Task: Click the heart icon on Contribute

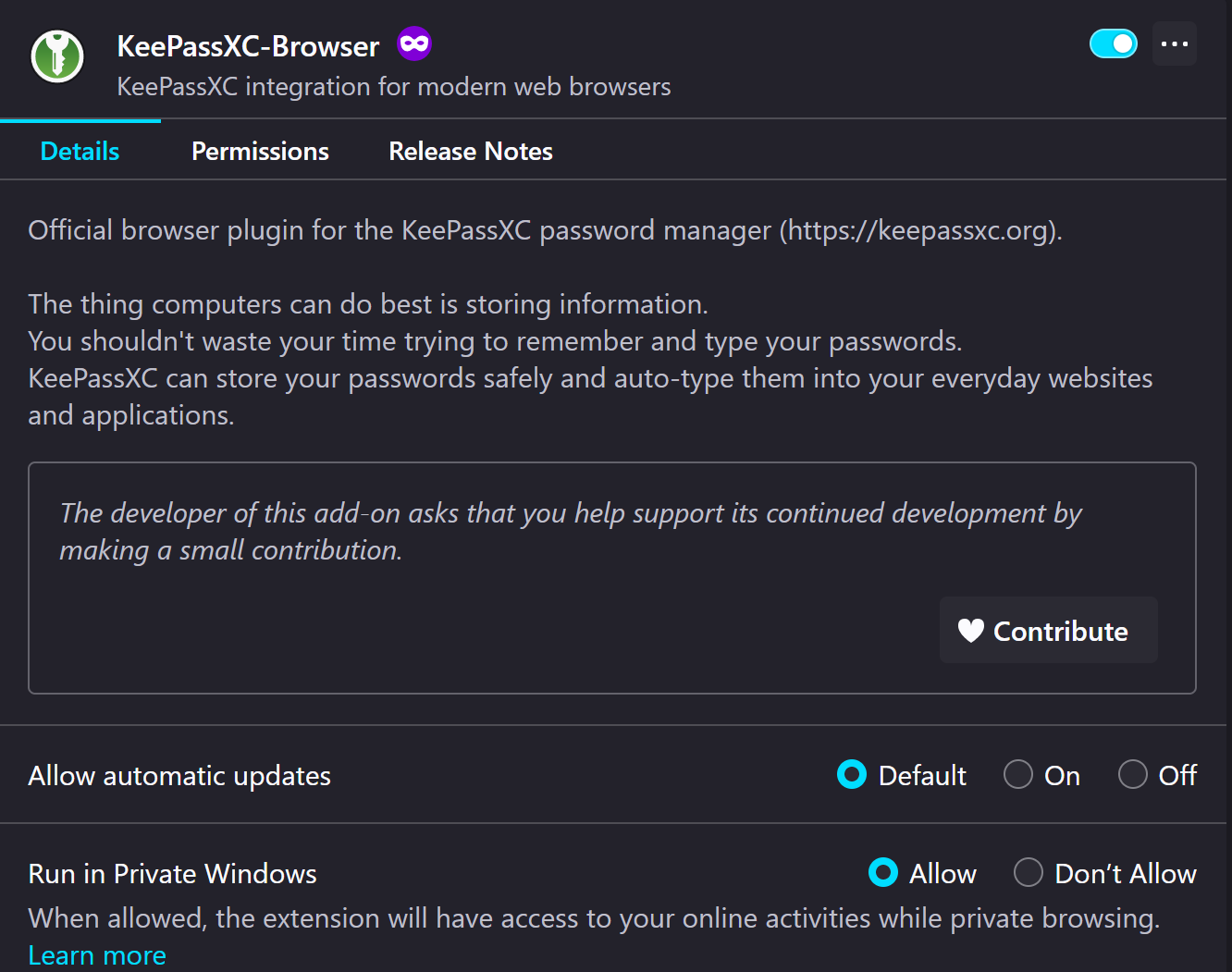Action: coord(970,631)
